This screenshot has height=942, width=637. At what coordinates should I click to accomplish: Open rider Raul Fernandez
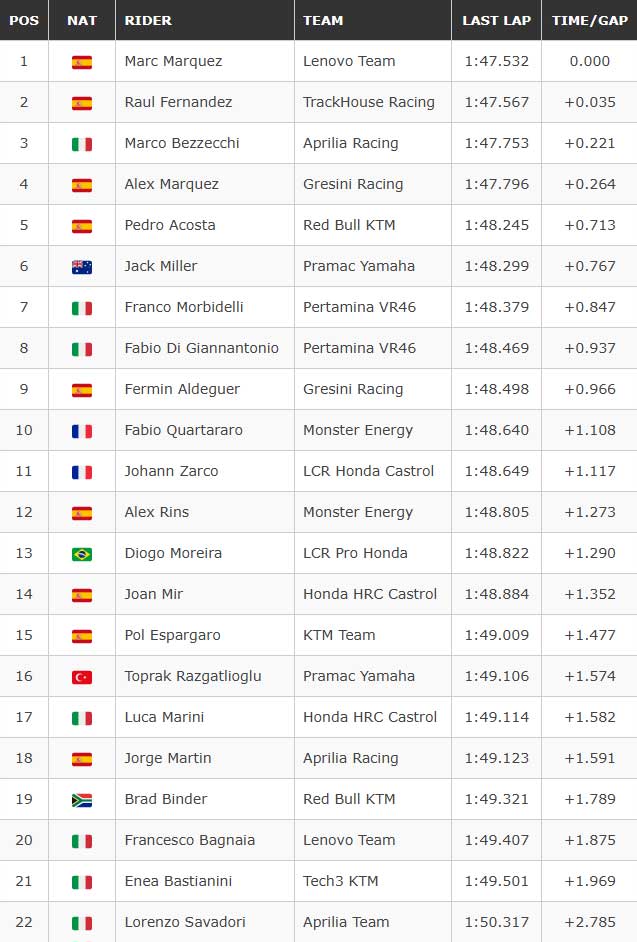pos(178,102)
